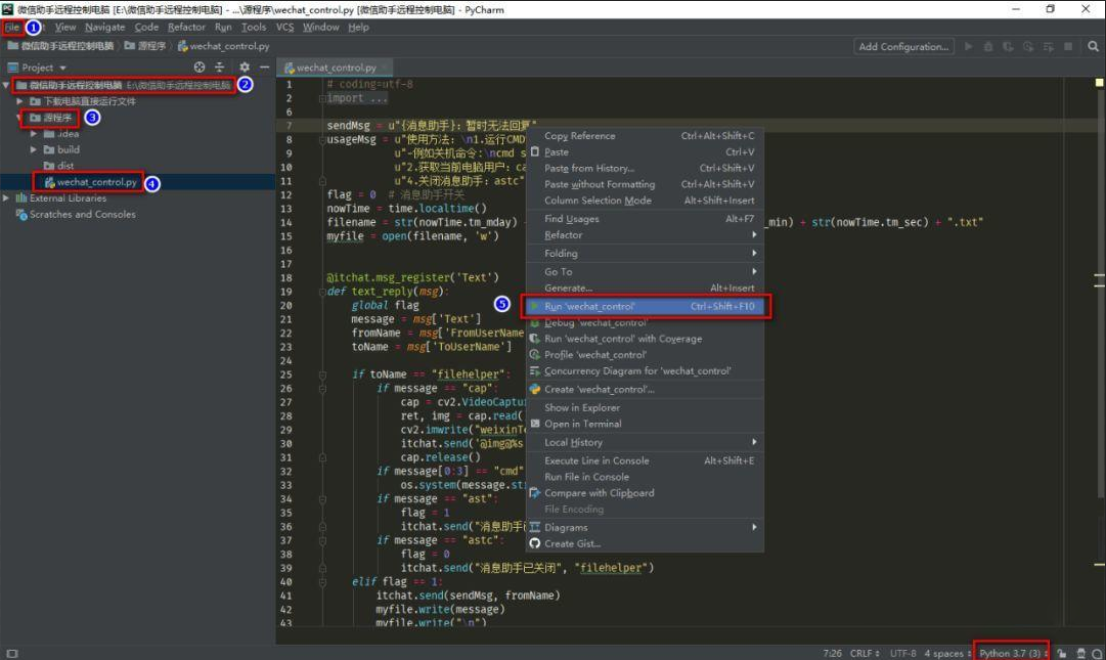Expand the .idea folder arrow
Screen dimensions: 1106x660
pyautogui.click(x=33, y=133)
